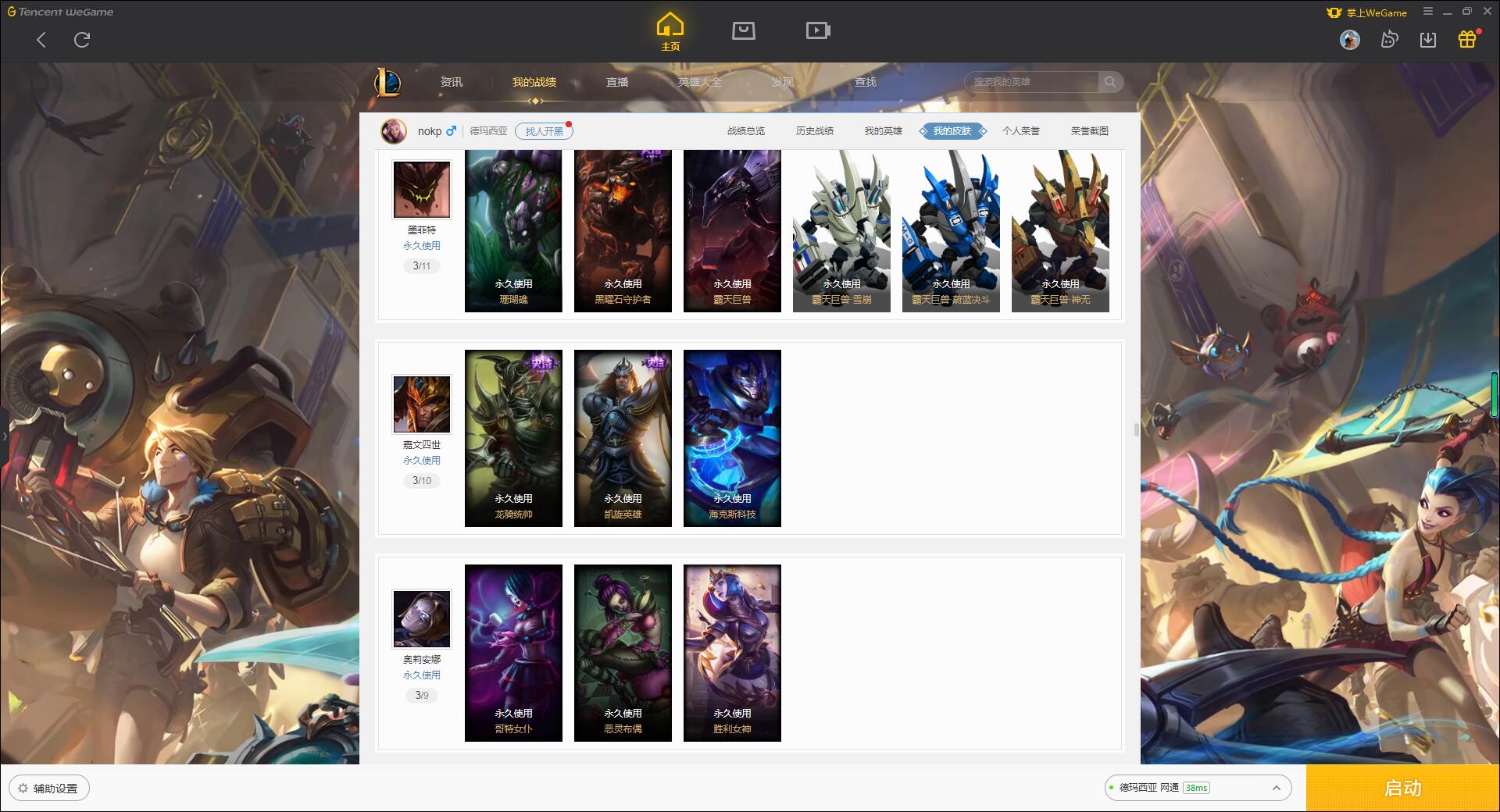The width and height of the screenshot is (1500, 812).
Task: Click the search magnifier icon
Action: [1110, 82]
